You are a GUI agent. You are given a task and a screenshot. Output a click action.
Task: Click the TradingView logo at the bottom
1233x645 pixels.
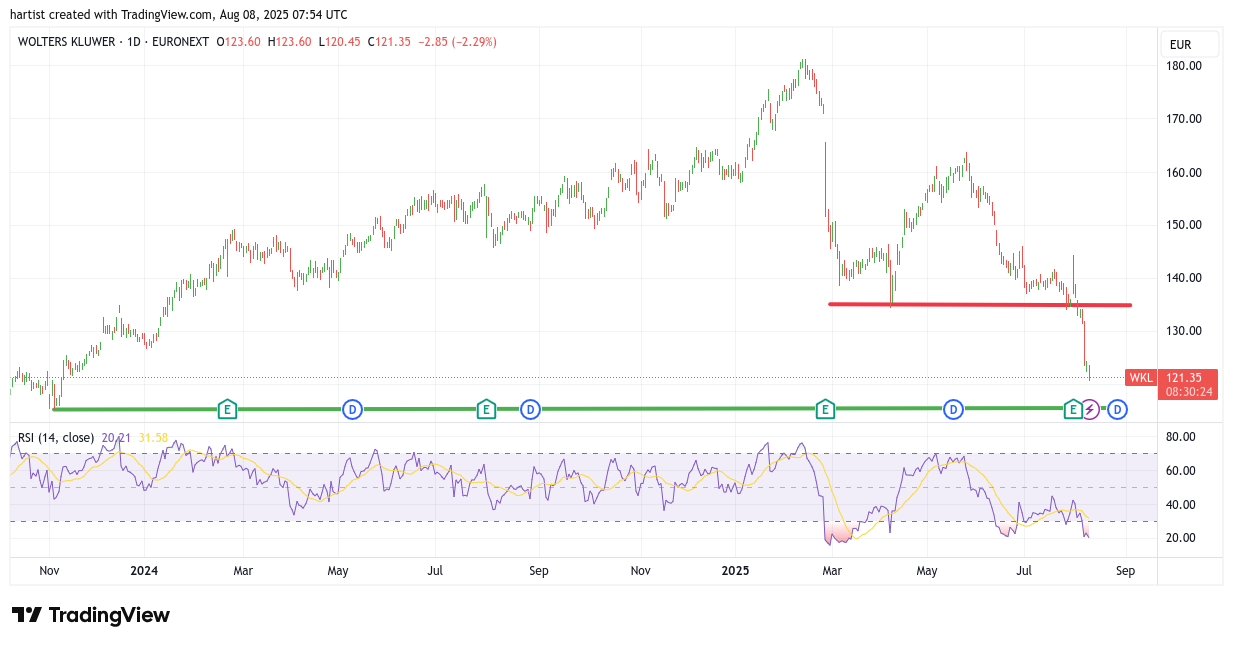click(x=91, y=615)
